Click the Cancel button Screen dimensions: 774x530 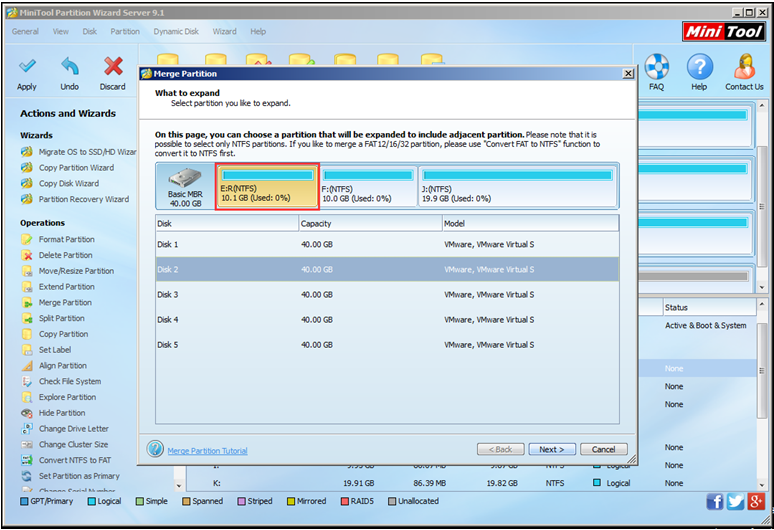tap(604, 450)
